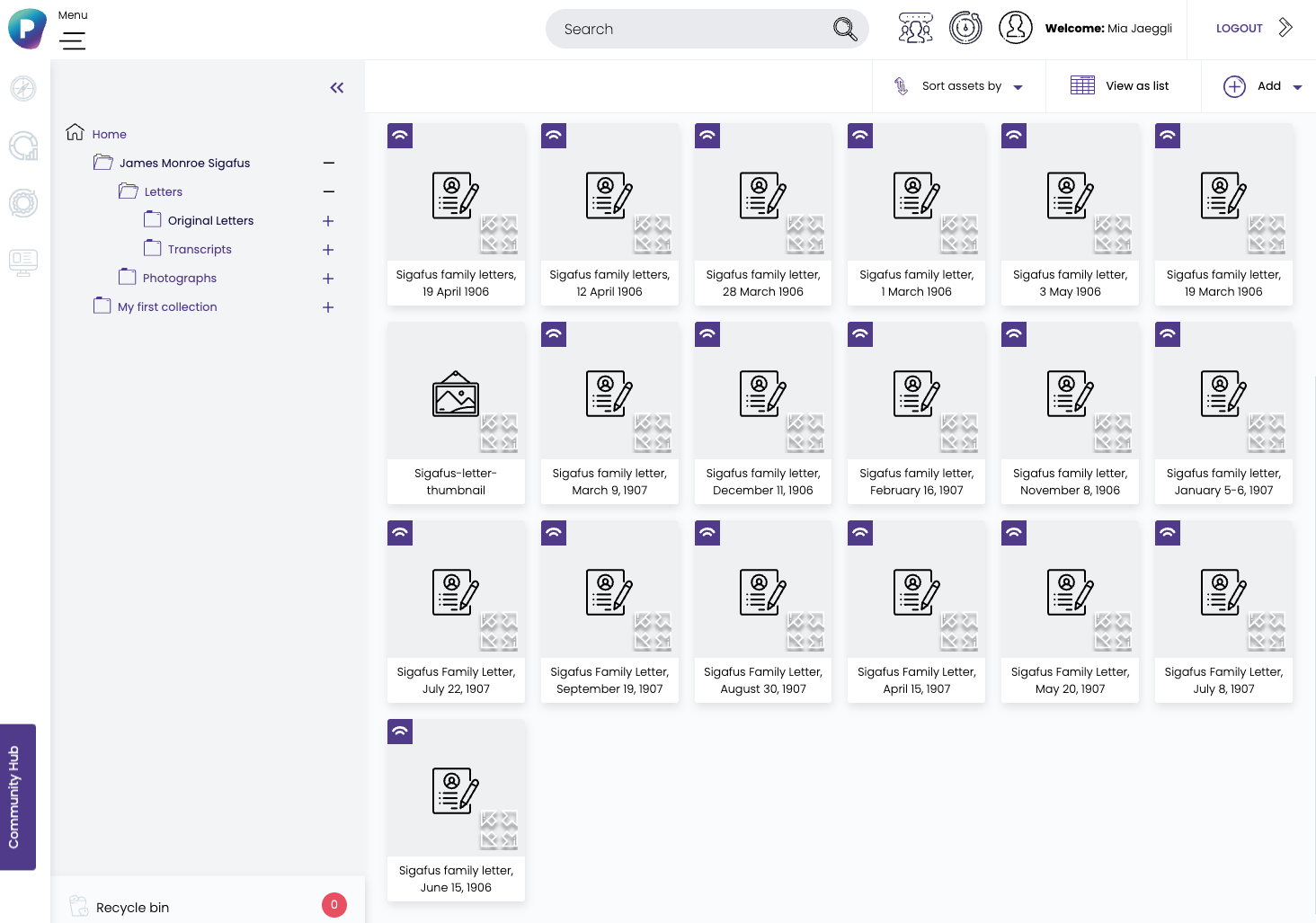
Task: Open the Add button dropdown
Action: [x=1262, y=85]
